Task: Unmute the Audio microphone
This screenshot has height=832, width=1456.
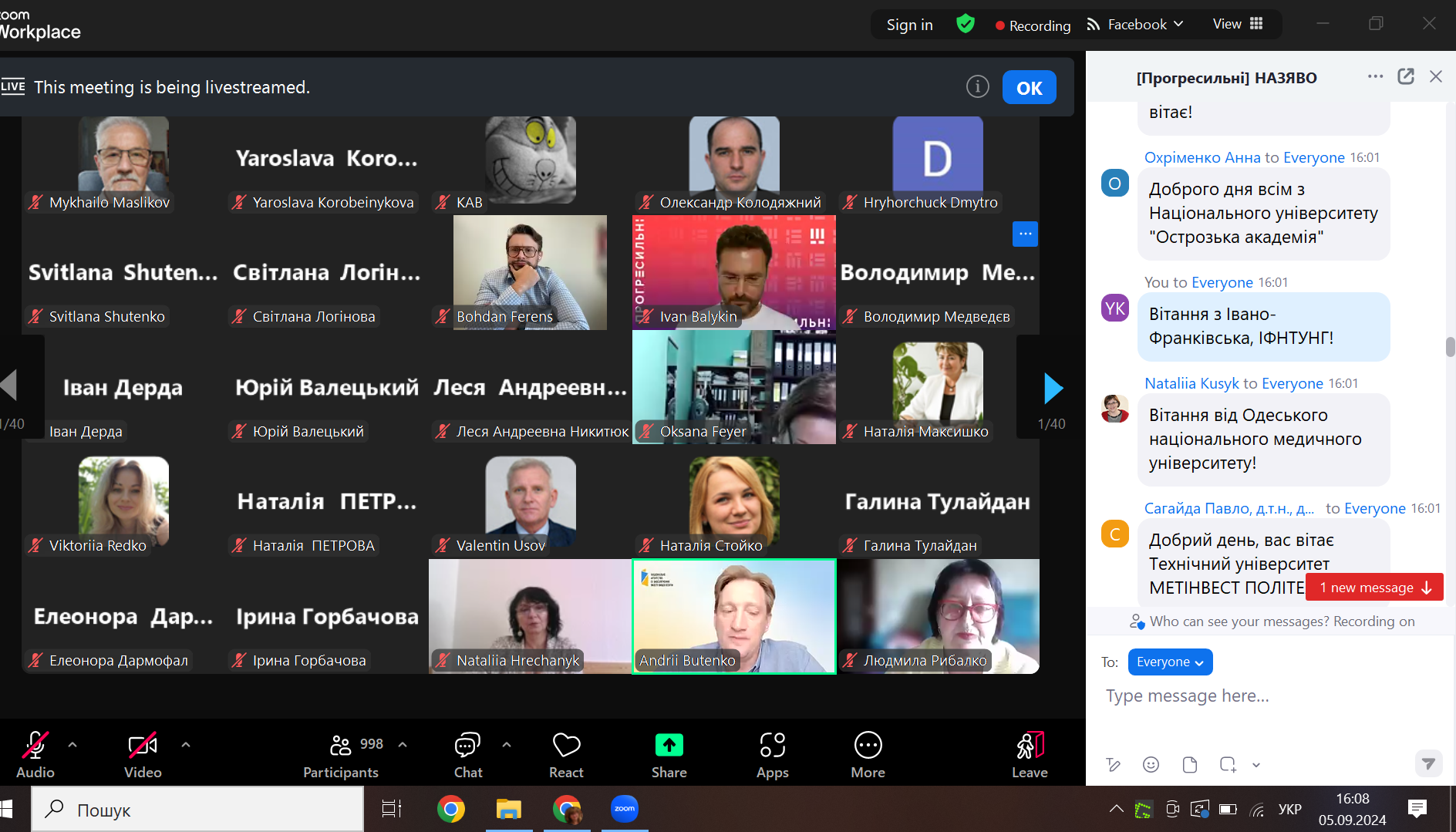Action: coord(35,754)
